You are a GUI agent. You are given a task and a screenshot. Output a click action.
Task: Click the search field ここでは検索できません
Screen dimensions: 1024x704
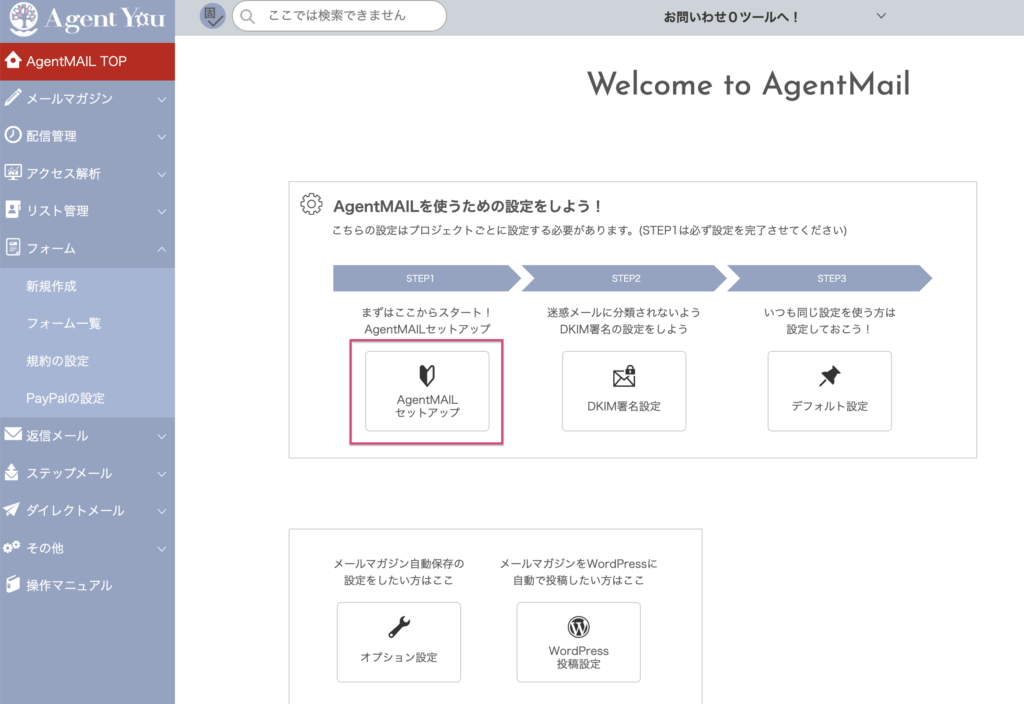pyautogui.click(x=340, y=16)
